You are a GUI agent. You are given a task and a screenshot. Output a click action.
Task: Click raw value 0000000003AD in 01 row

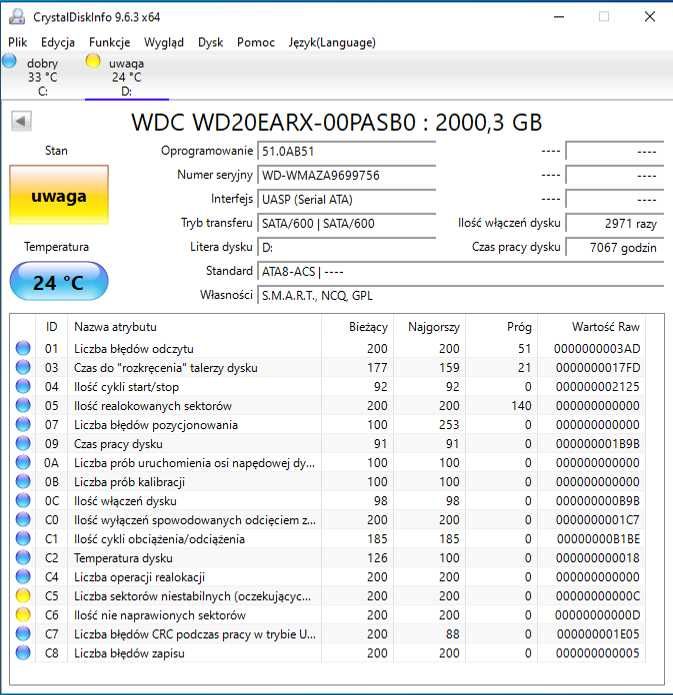point(597,348)
